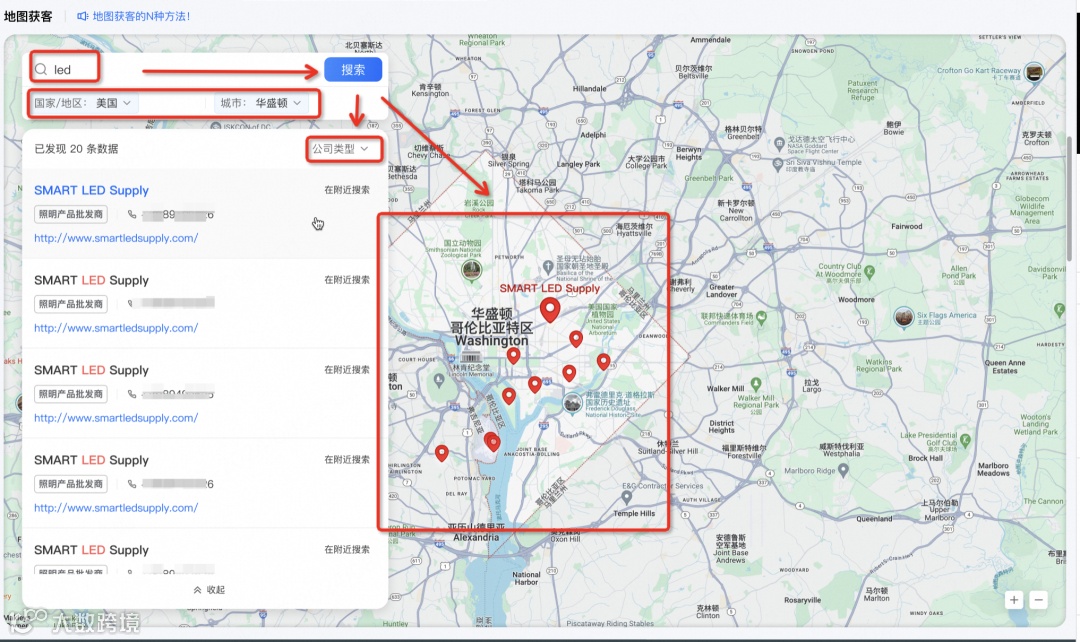Image resolution: width=1080 pixels, height=642 pixels.
Task: Click the Alexandria city label on map
Action: 476,537
